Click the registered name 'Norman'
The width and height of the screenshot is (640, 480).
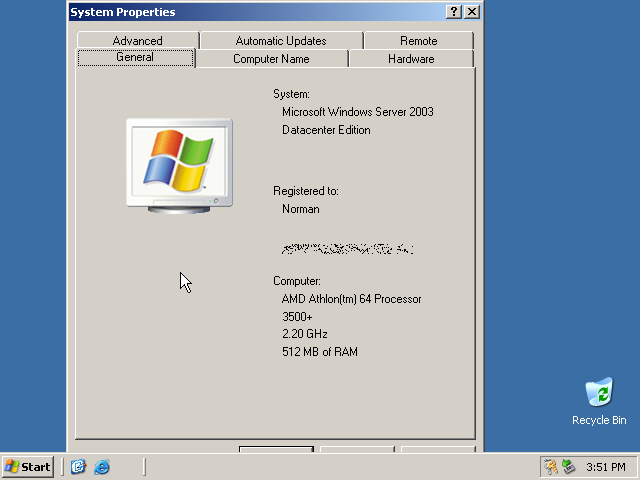[301, 209]
